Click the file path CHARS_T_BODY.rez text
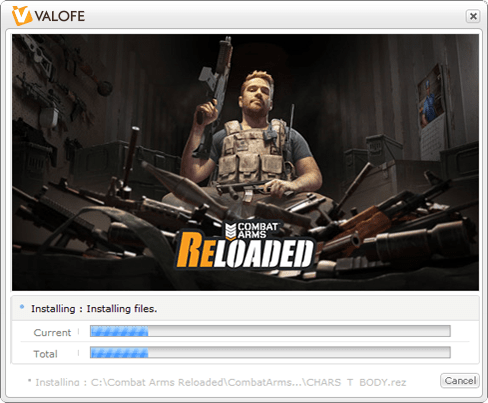Viewport: 488px width, 403px height. [356, 382]
